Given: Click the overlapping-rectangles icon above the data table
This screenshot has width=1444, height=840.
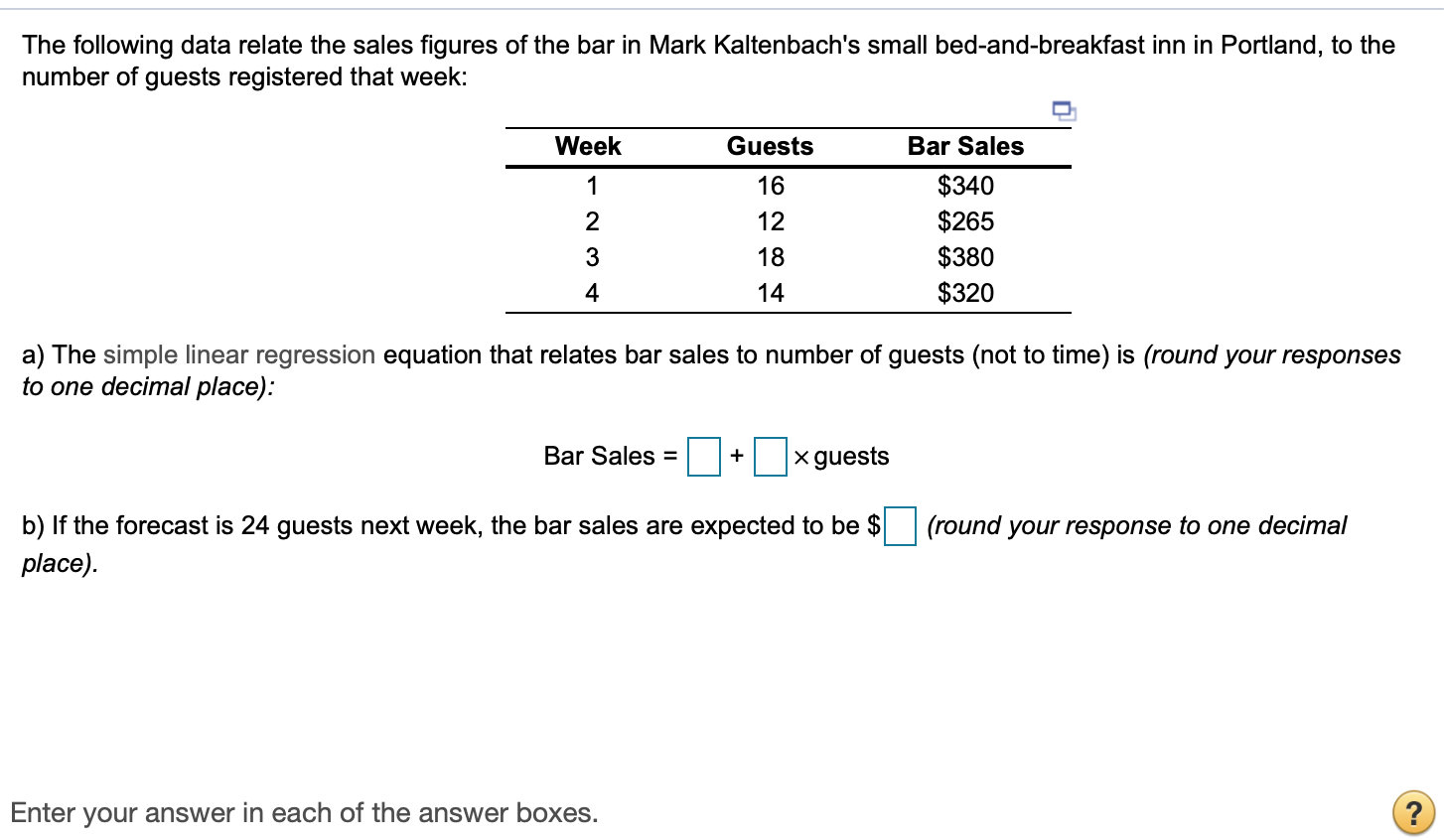Looking at the screenshot, I should [1063, 111].
